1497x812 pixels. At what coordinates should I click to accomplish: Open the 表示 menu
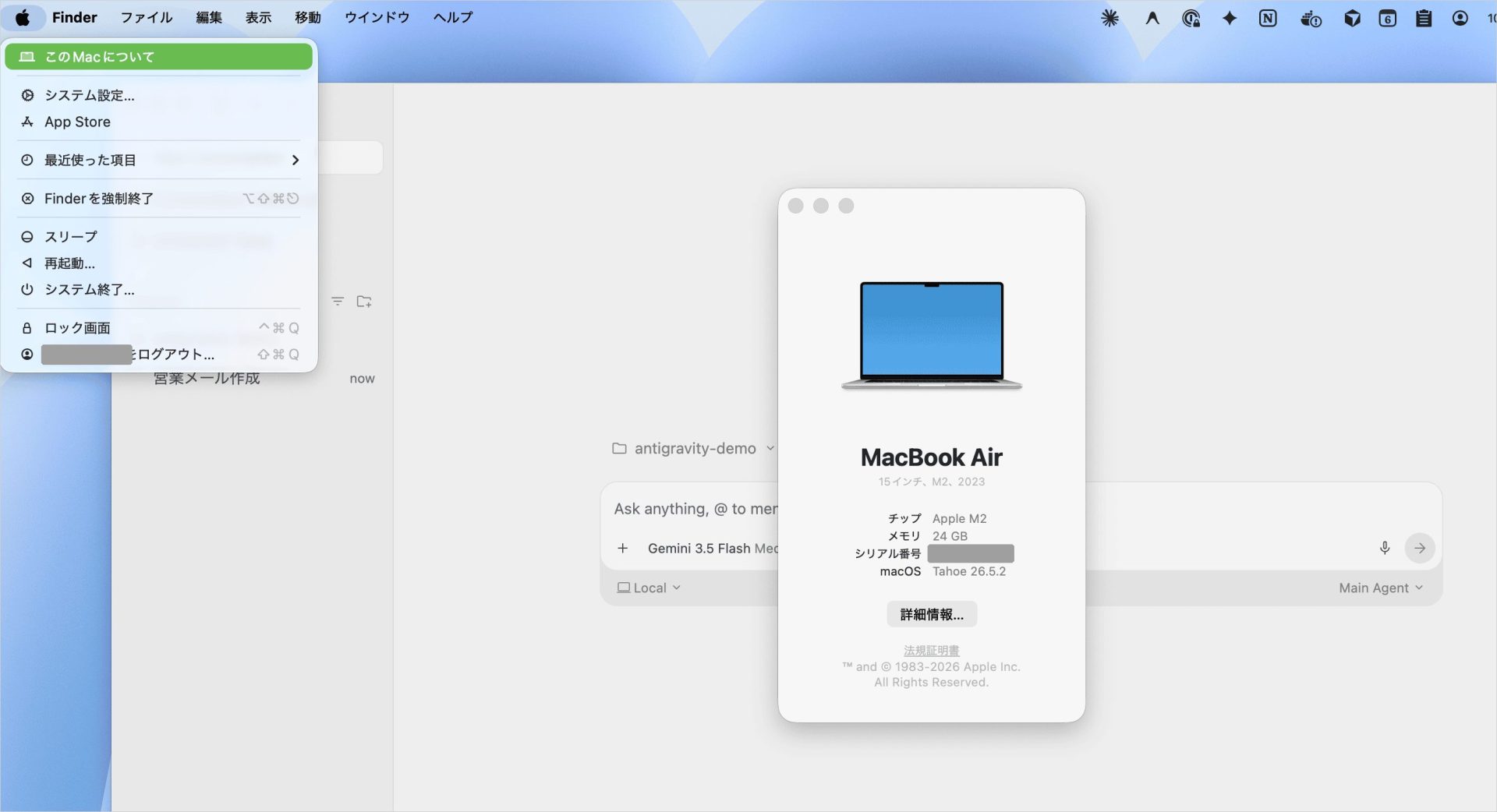tap(258, 17)
